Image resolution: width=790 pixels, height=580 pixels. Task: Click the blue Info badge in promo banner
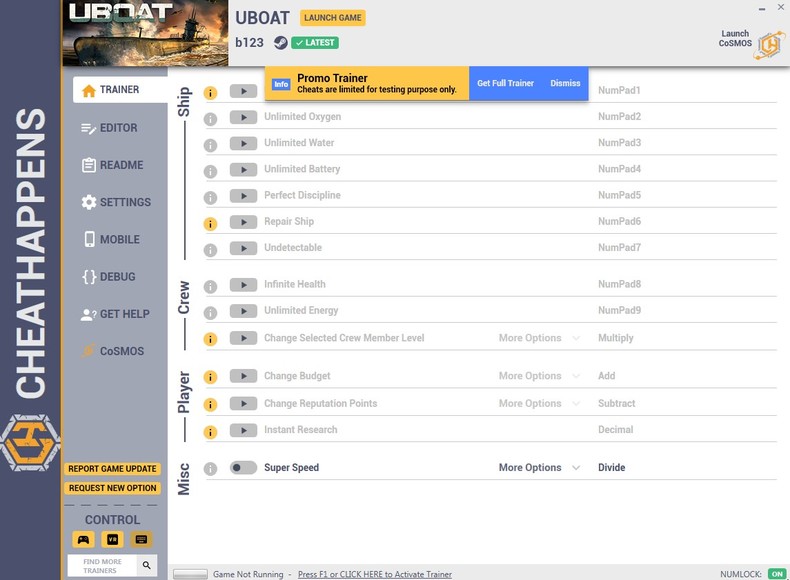click(x=281, y=84)
